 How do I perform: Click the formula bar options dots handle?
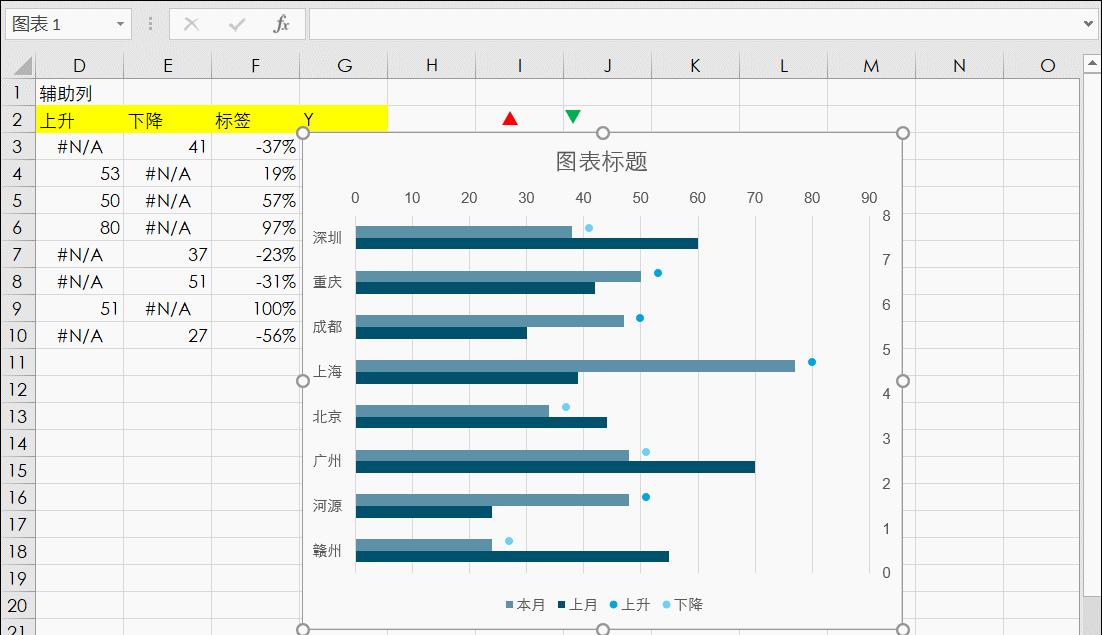pyautogui.click(x=150, y=24)
